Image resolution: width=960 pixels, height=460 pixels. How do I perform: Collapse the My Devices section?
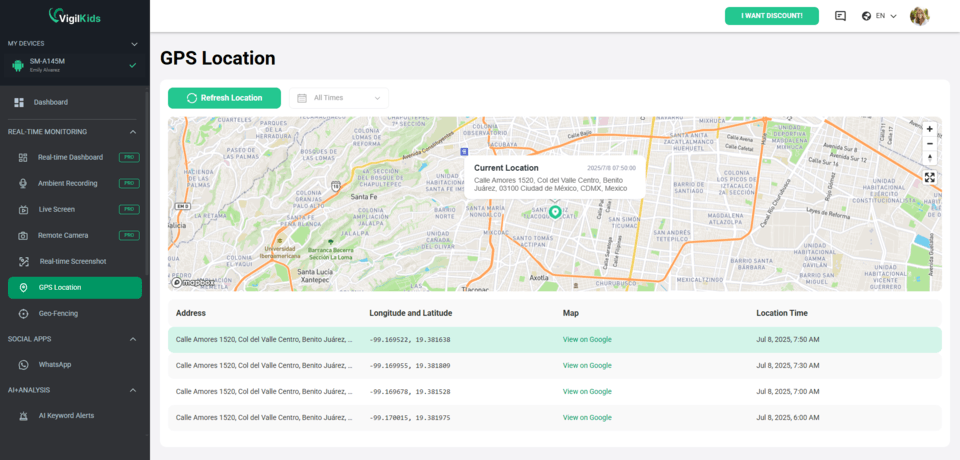[x=135, y=44]
